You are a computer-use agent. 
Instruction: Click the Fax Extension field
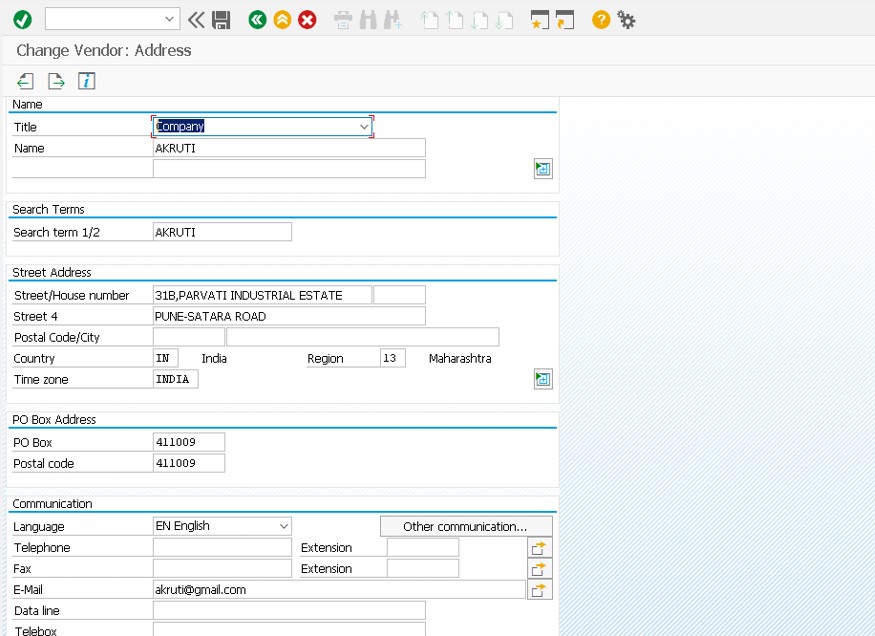423,568
